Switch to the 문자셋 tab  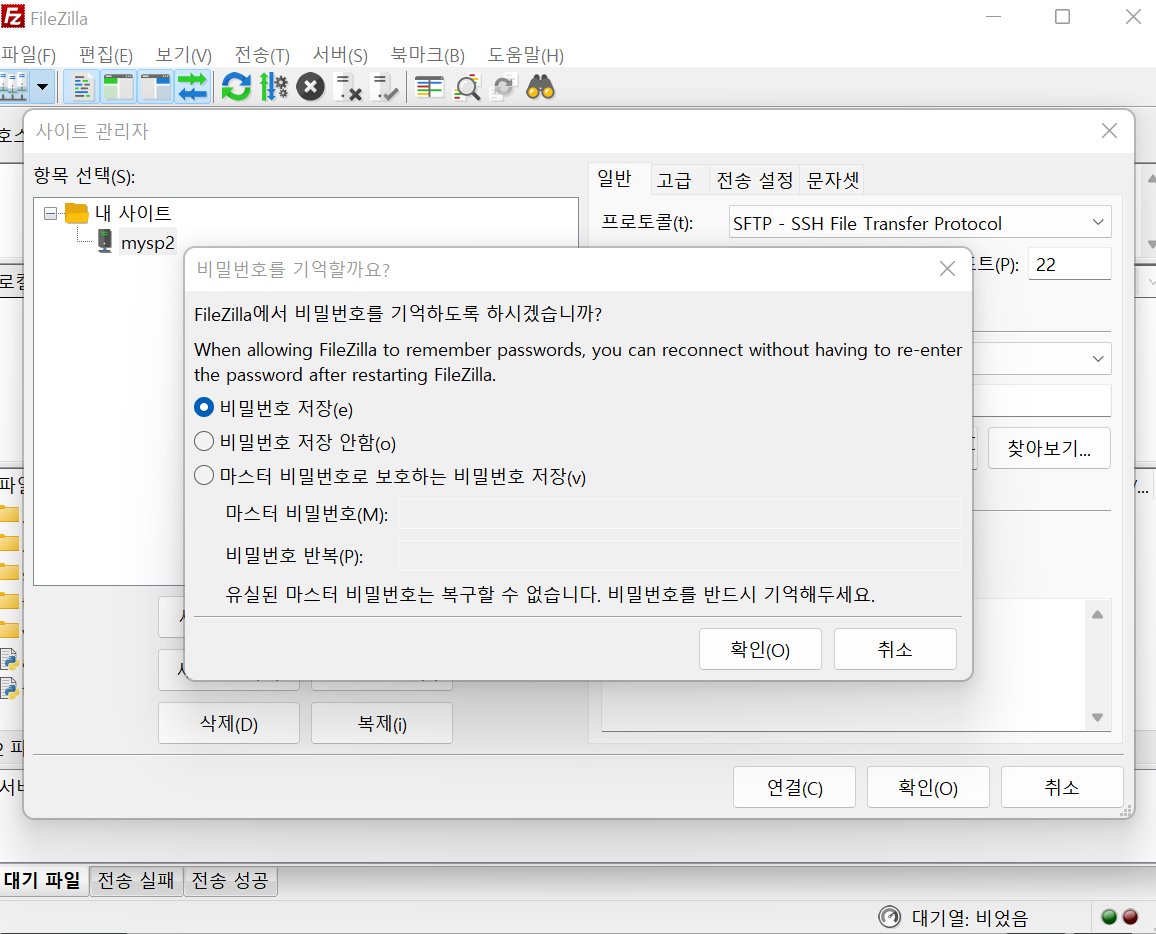click(x=832, y=180)
